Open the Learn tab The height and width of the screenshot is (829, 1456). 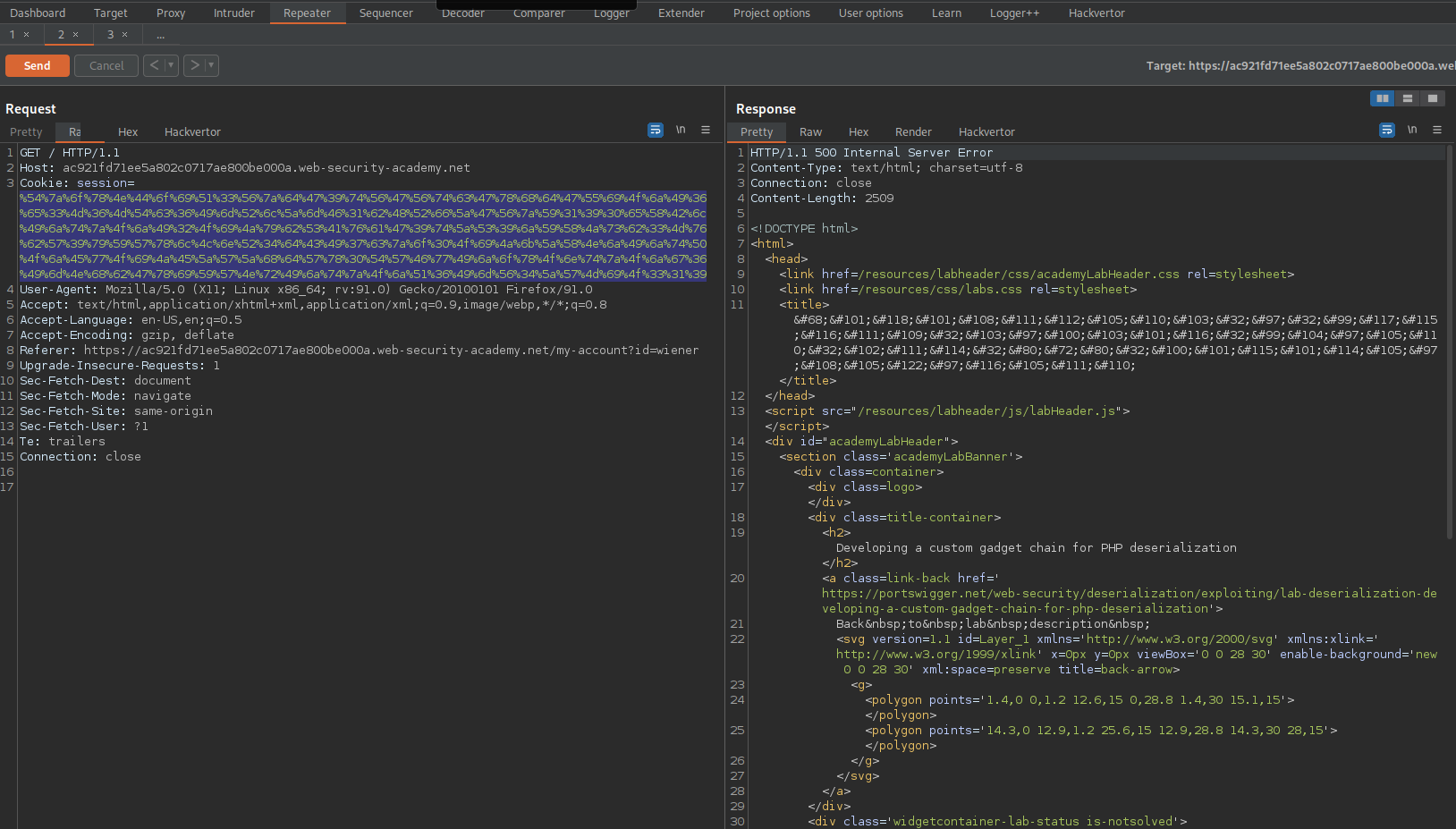[x=946, y=13]
